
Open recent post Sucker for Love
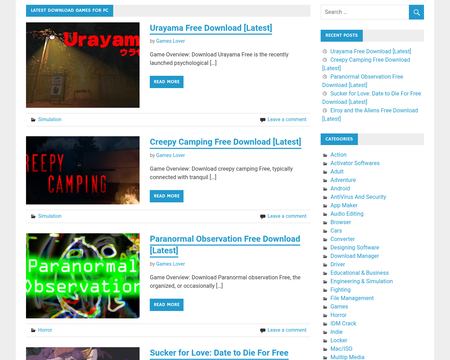coord(375,94)
